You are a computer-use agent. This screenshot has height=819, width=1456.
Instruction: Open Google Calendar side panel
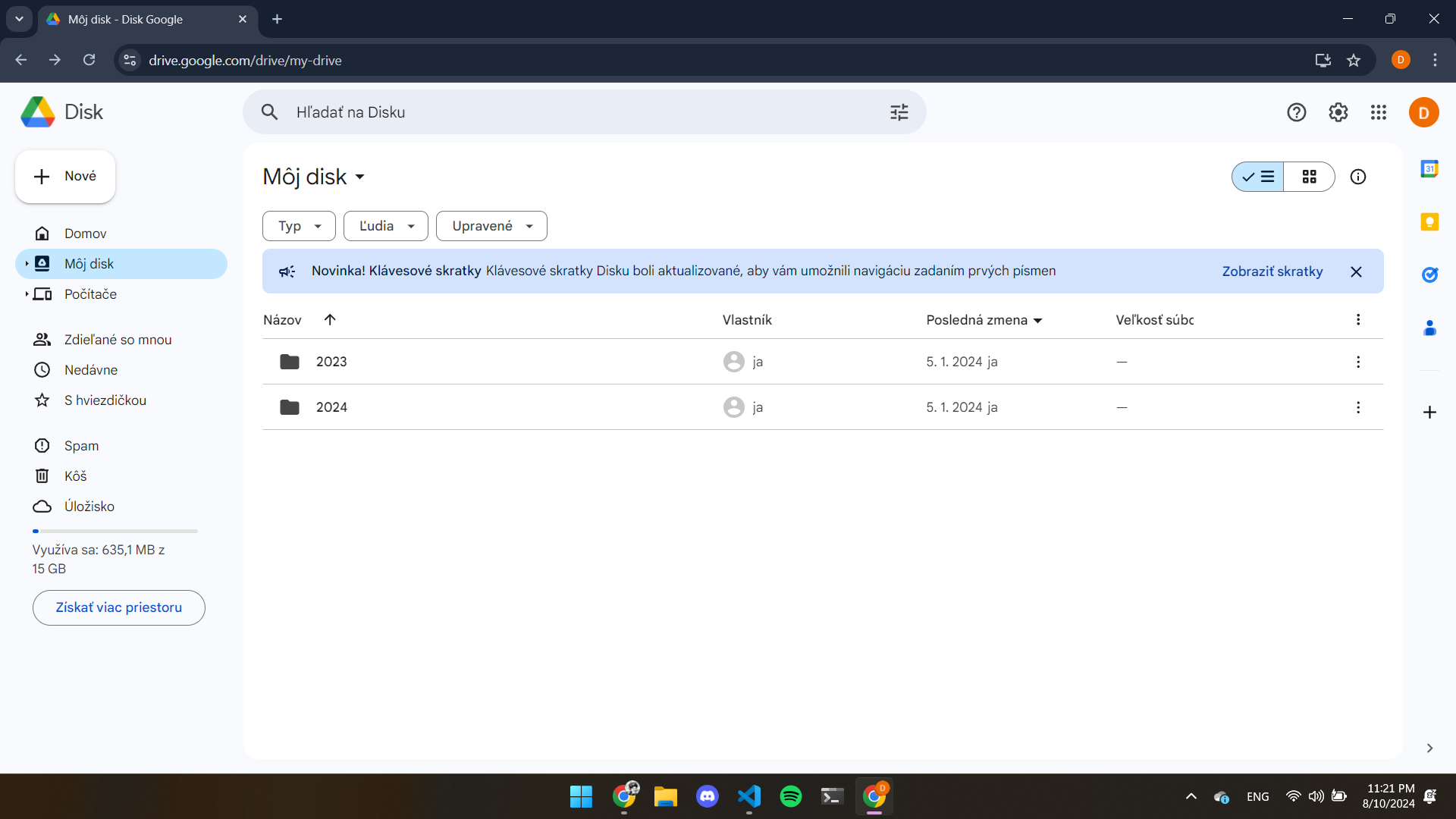coord(1429,168)
